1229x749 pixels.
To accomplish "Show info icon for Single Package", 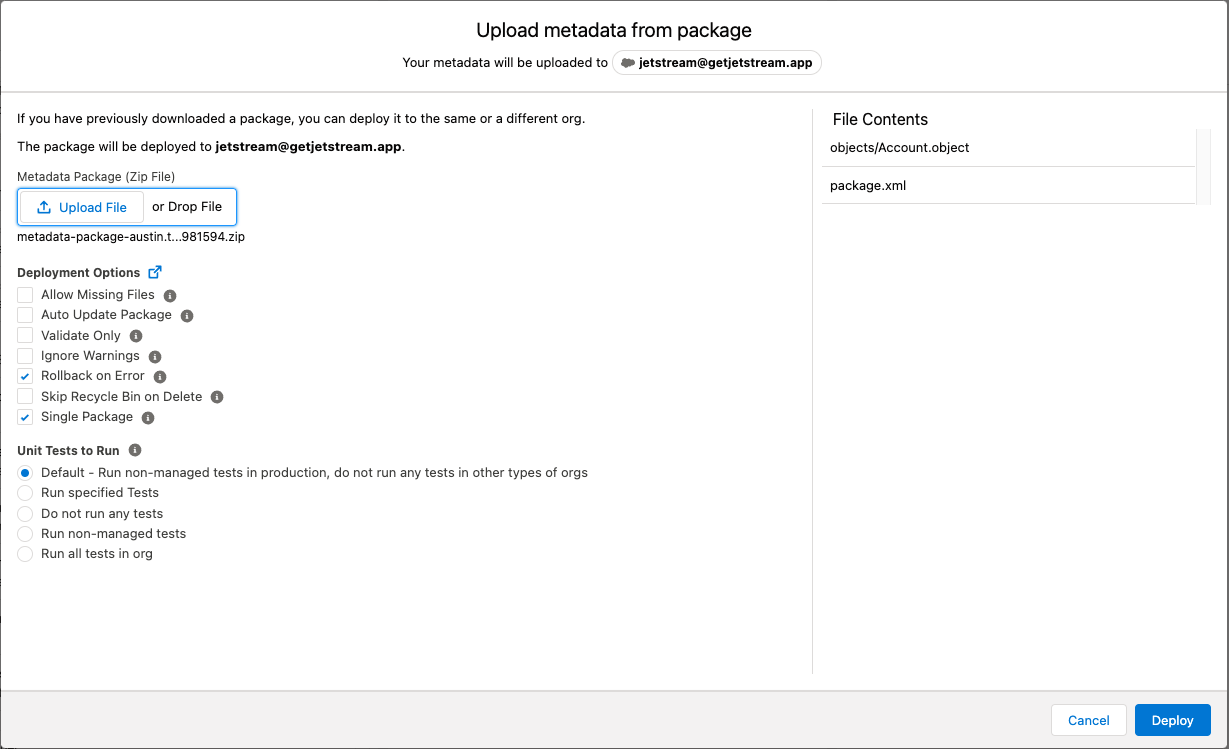I will click(148, 418).
